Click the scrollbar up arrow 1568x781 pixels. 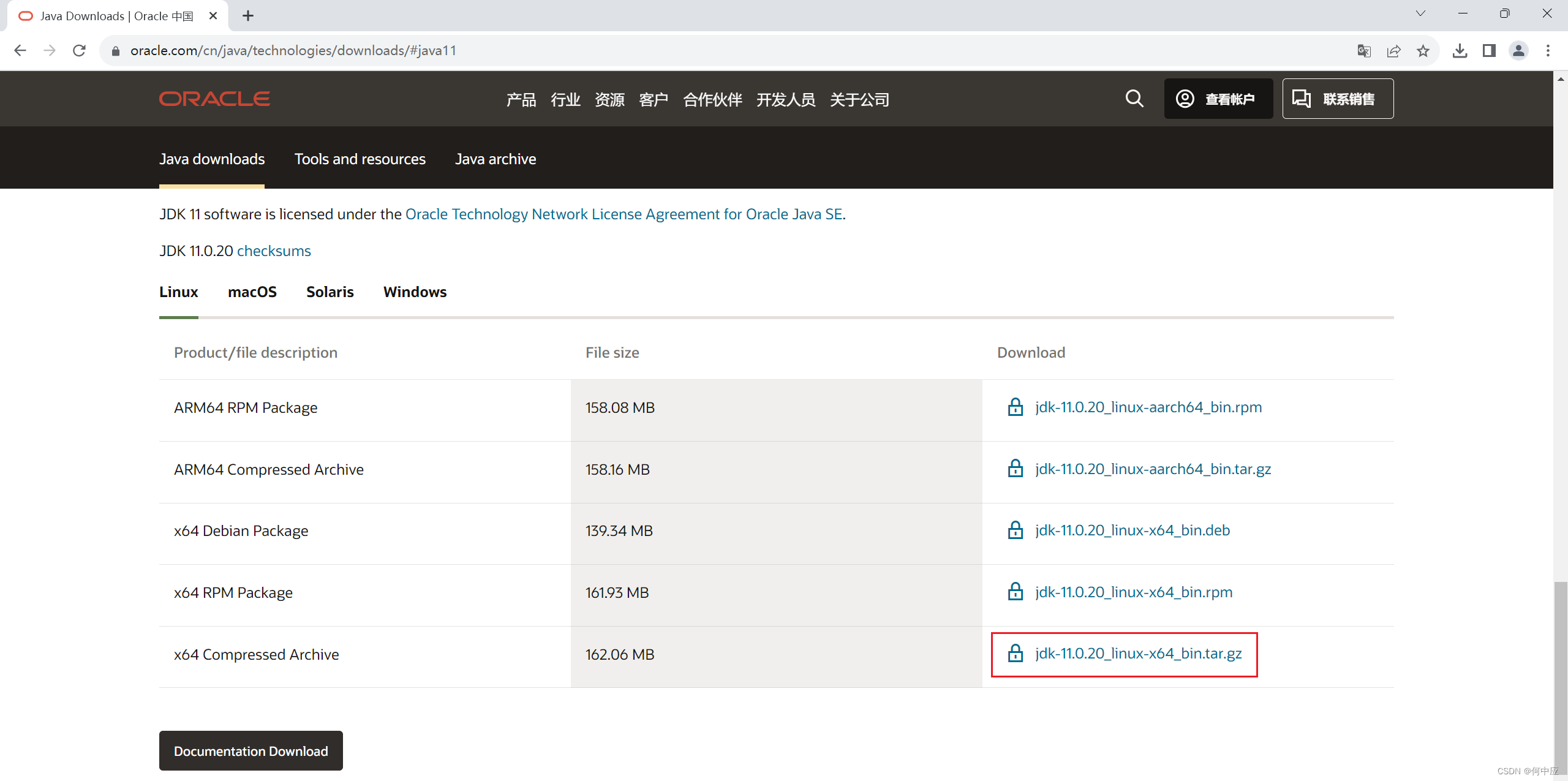coord(1561,78)
